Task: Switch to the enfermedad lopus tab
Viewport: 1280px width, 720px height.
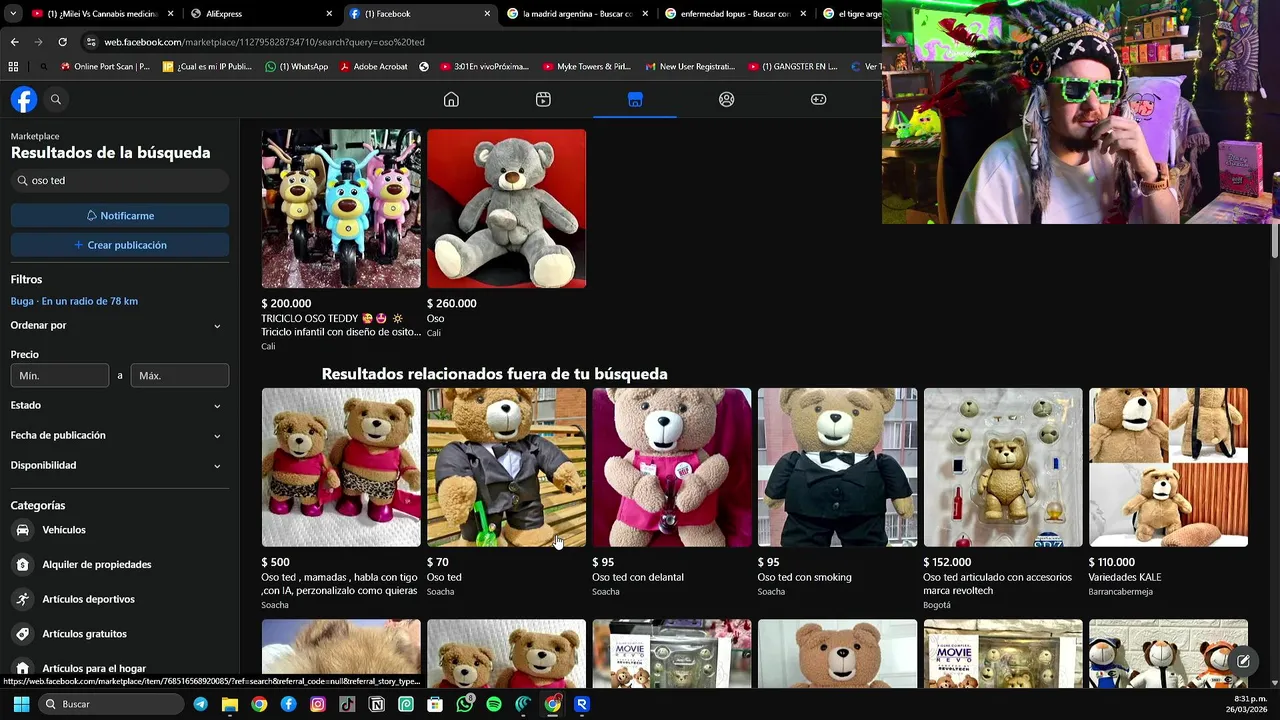Action: pos(736,14)
